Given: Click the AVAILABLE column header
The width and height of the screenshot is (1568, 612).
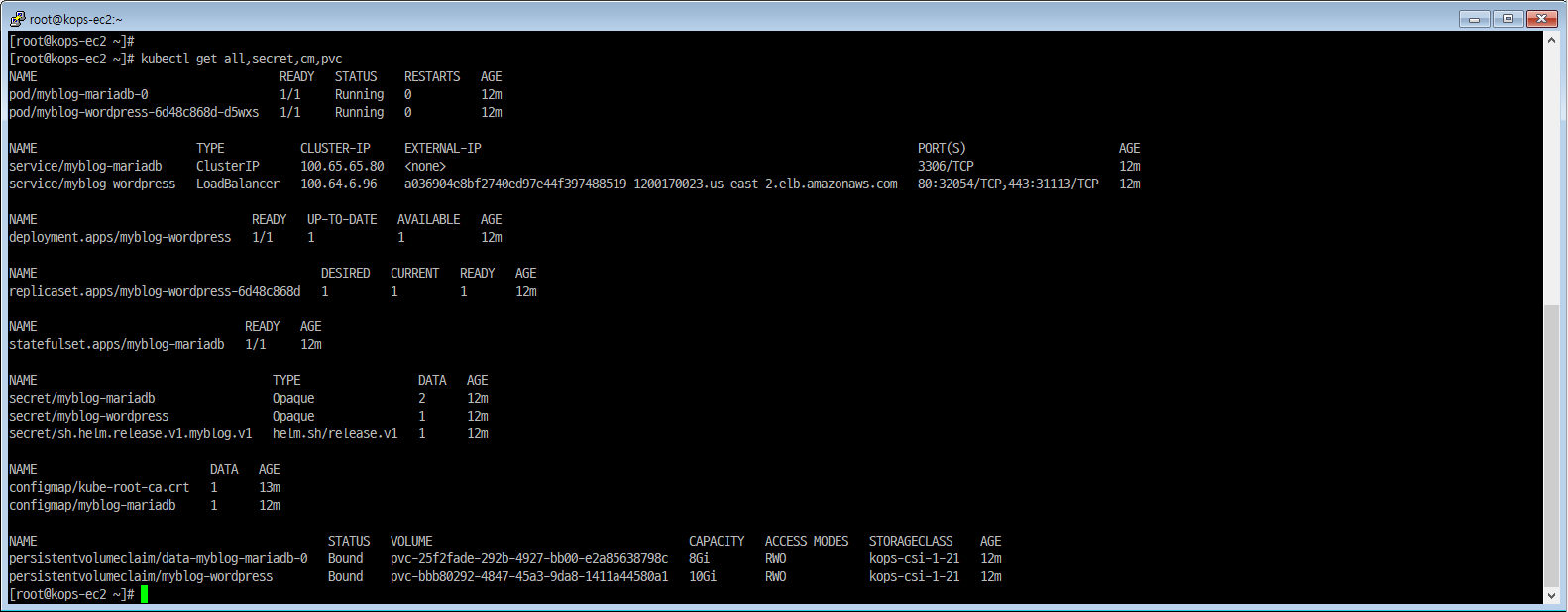Looking at the screenshot, I should click(x=429, y=219).
